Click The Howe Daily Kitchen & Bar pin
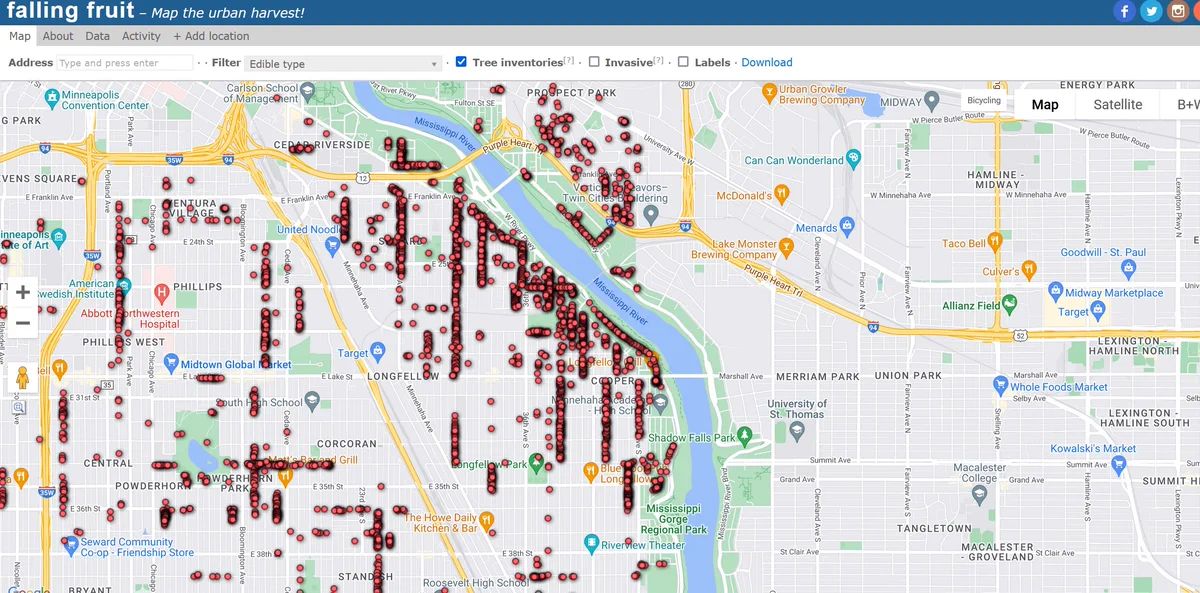 [487, 520]
